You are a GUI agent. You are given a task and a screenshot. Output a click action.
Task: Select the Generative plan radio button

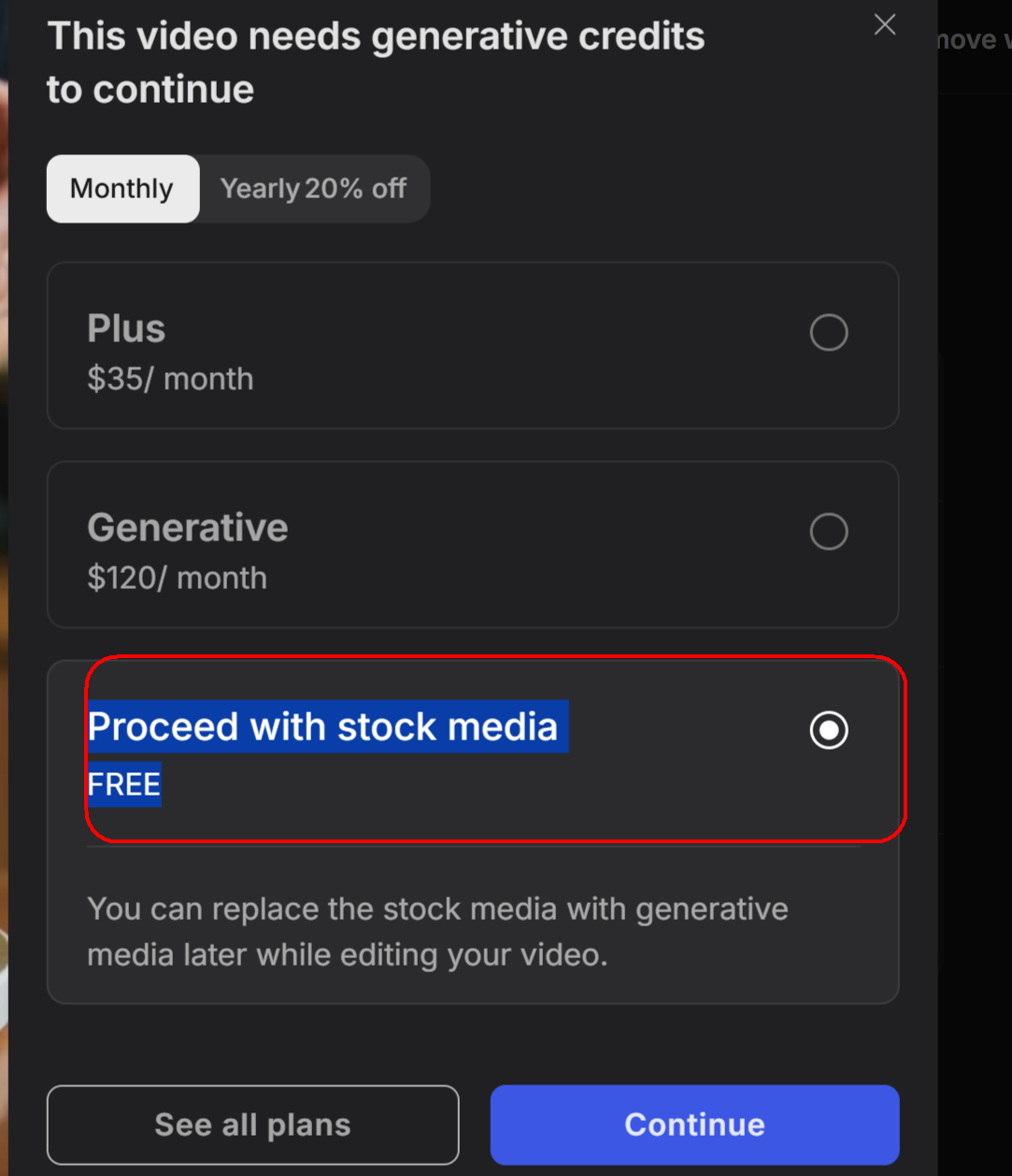point(829,532)
